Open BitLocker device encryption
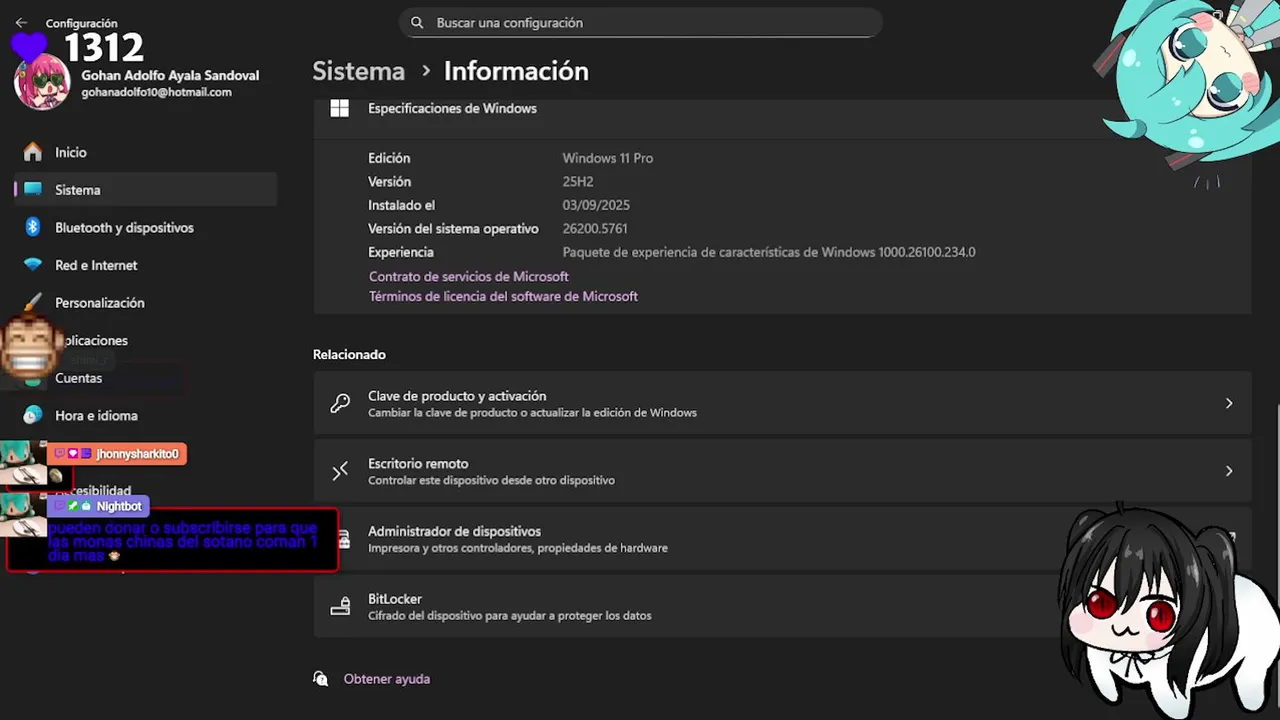The height and width of the screenshot is (720, 1280). (x=782, y=606)
